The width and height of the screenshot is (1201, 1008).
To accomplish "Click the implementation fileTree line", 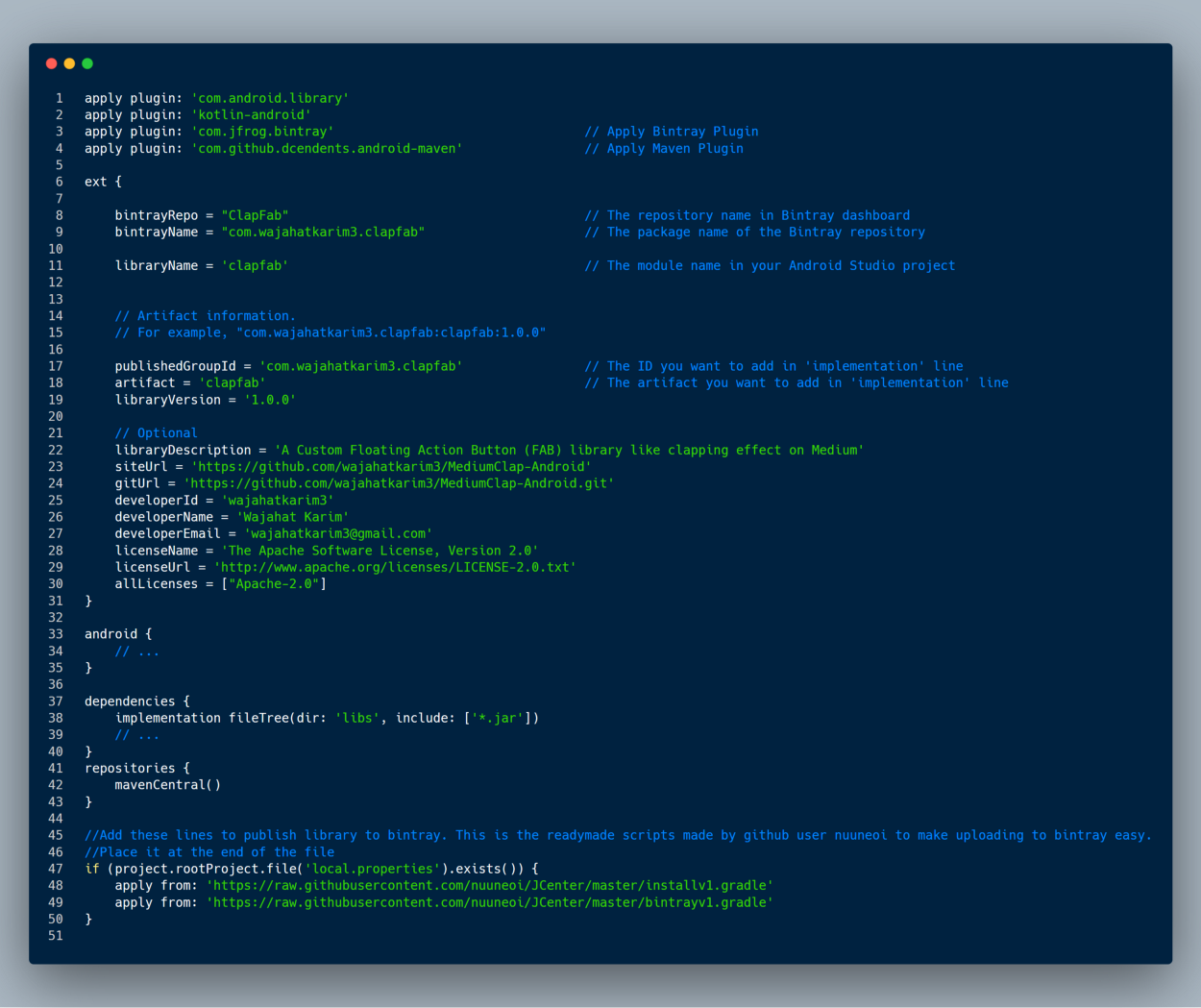I will [x=327, y=718].
